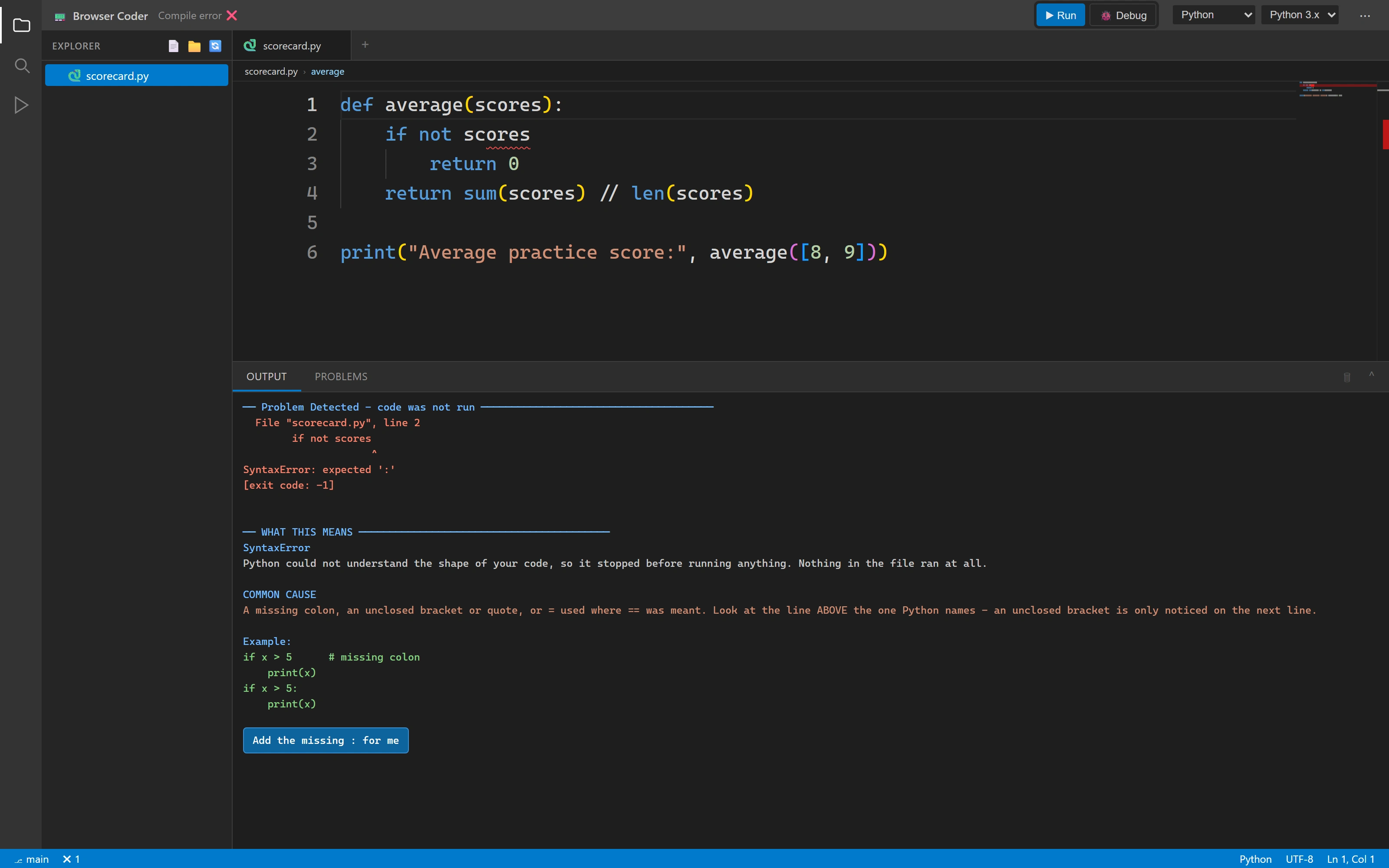The height and width of the screenshot is (868, 1389).
Task: Select the scorecard.py editor tab
Action: (x=291, y=45)
